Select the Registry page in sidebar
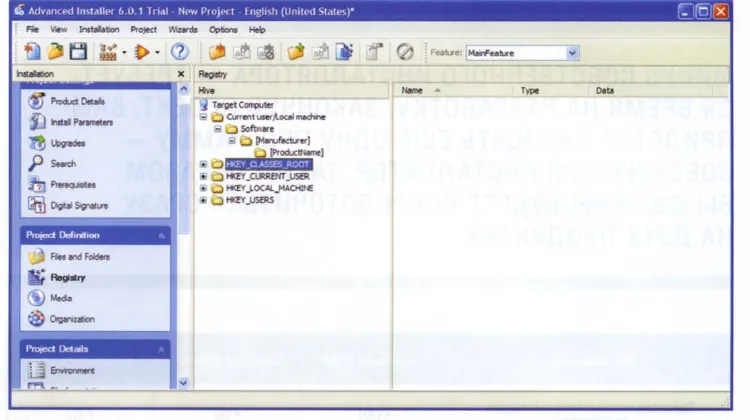 coord(57,277)
